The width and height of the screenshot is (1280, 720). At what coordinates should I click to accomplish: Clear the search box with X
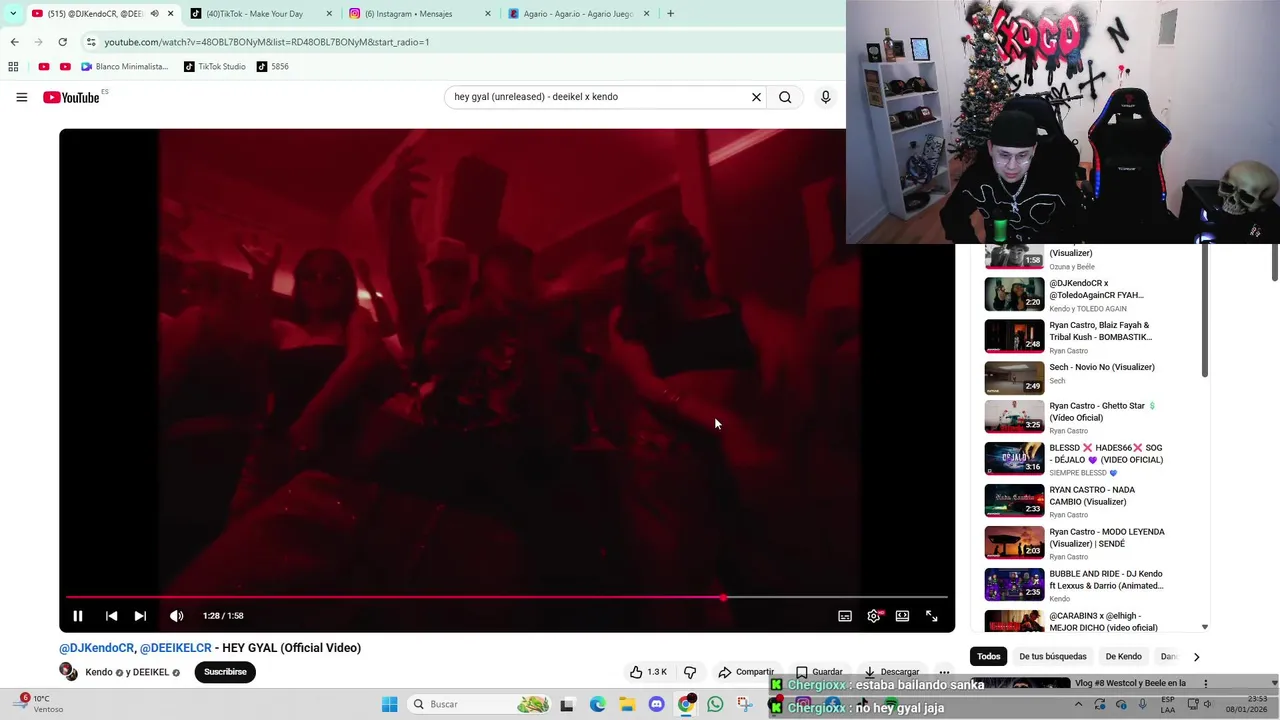(756, 97)
